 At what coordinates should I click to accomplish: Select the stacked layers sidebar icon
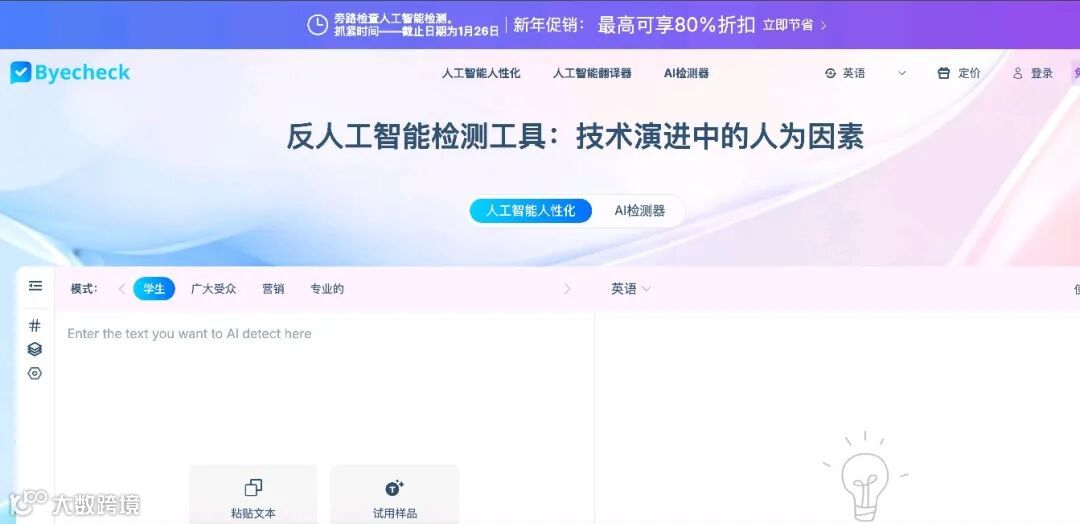[x=34, y=350]
